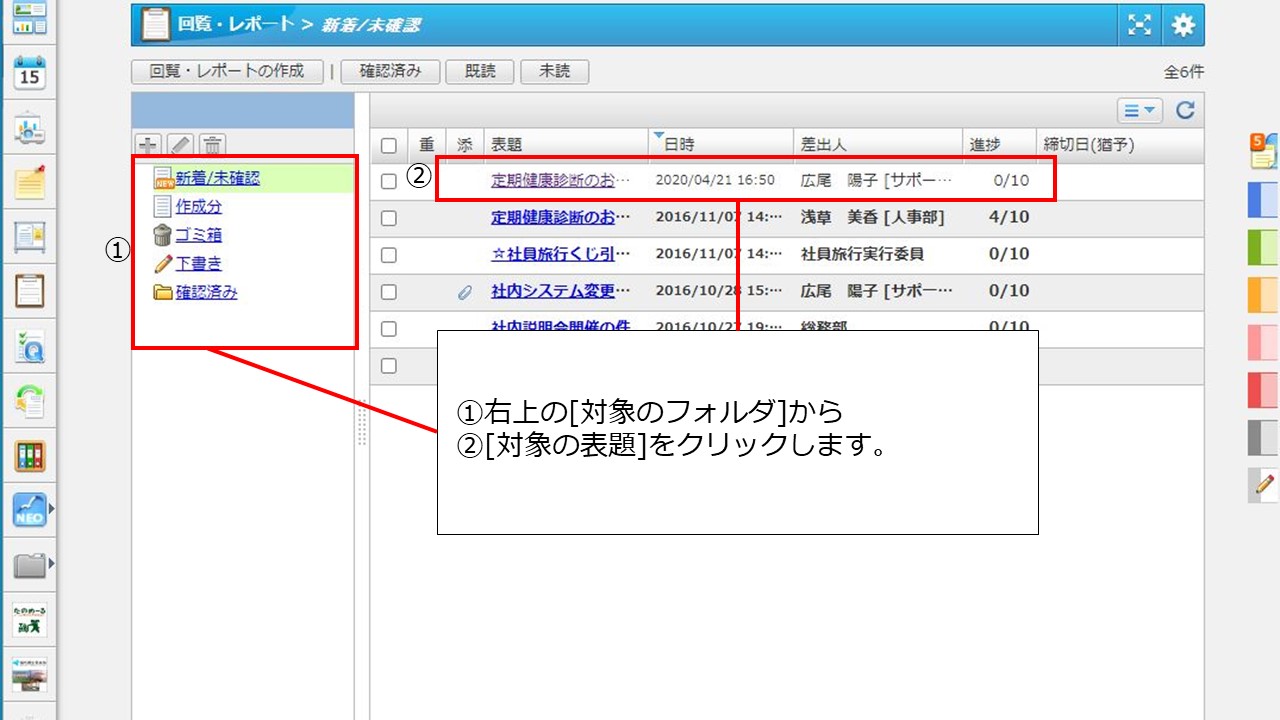Select checkbox for 社員旅行実行委員 row
The image size is (1280, 720).
click(389, 255)
